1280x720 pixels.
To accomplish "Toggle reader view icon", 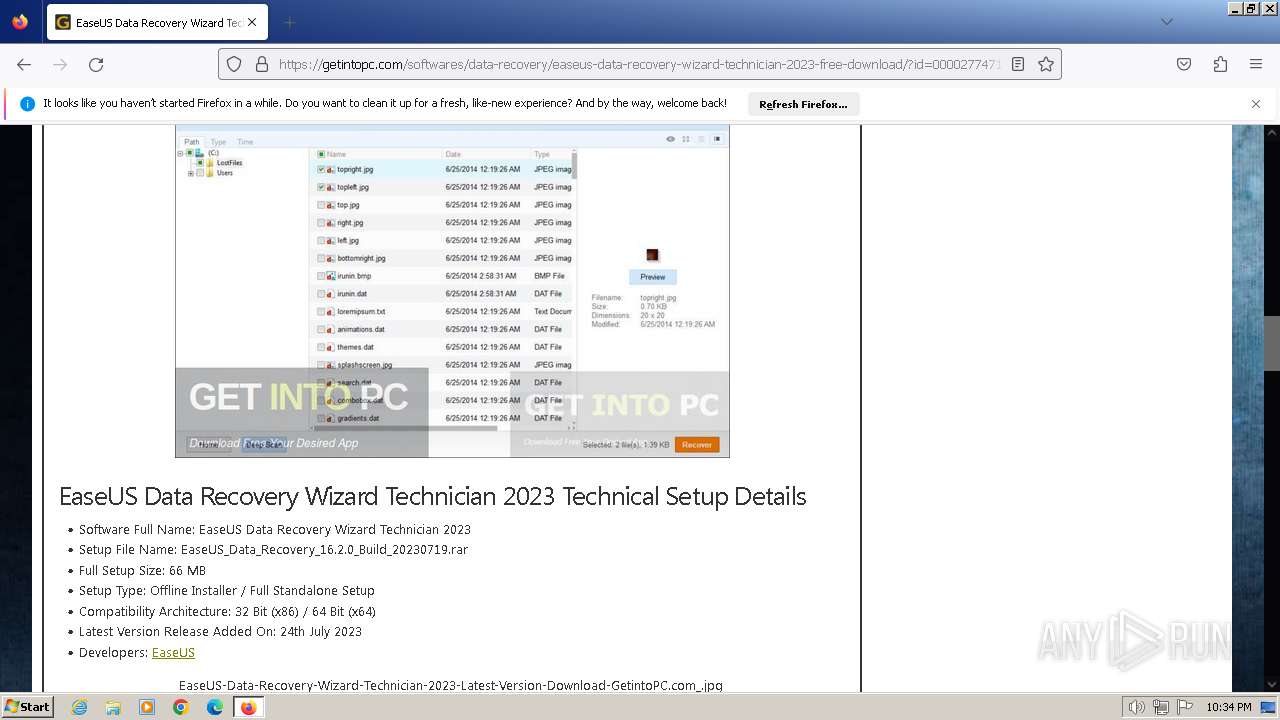I will [x=1018, y=64].
